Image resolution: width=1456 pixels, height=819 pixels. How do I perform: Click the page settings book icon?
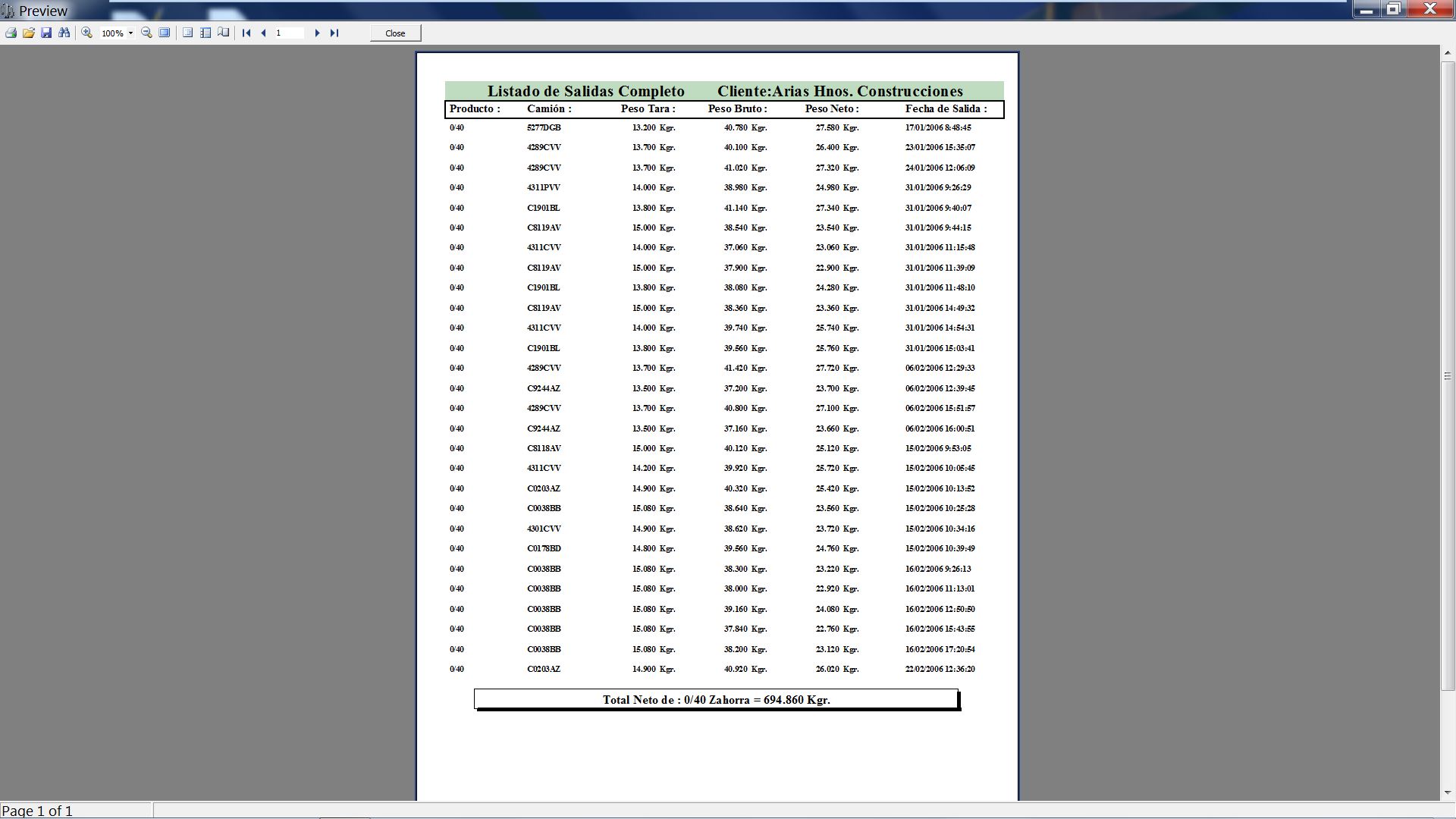[224, 33]
